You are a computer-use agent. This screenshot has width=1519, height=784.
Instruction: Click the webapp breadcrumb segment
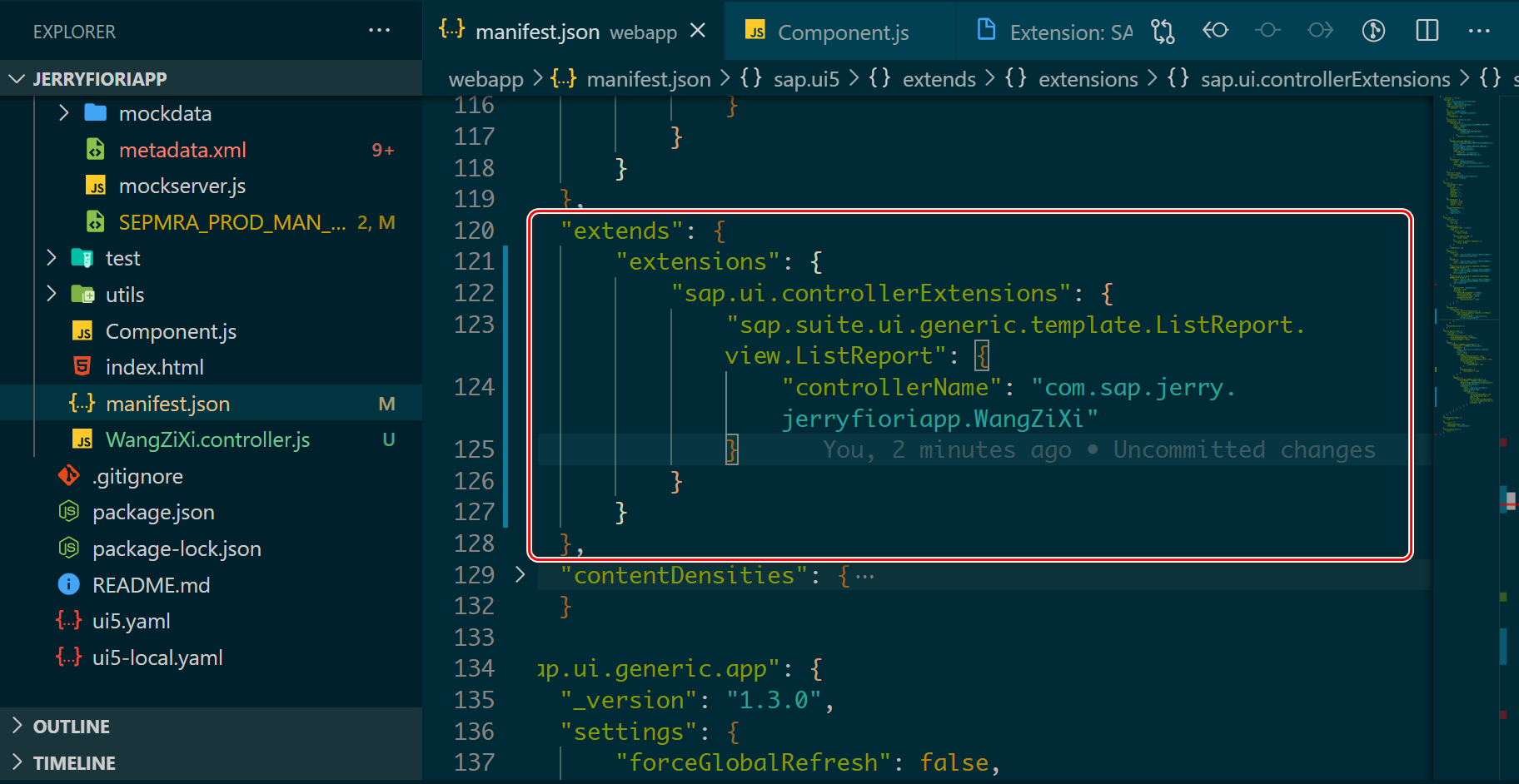click(486, 79)
